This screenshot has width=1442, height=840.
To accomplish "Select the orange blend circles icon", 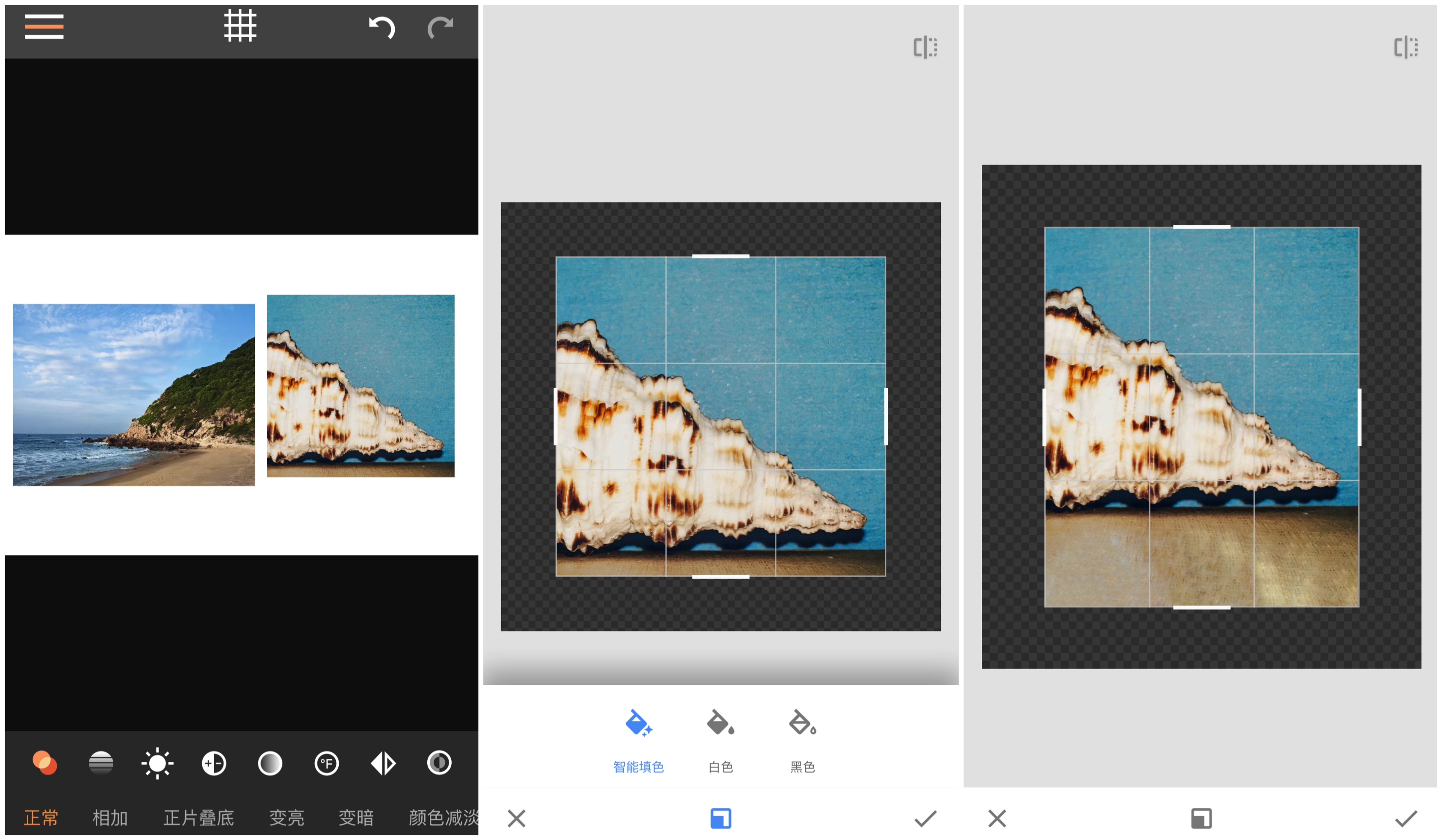I will click(44, 763).
